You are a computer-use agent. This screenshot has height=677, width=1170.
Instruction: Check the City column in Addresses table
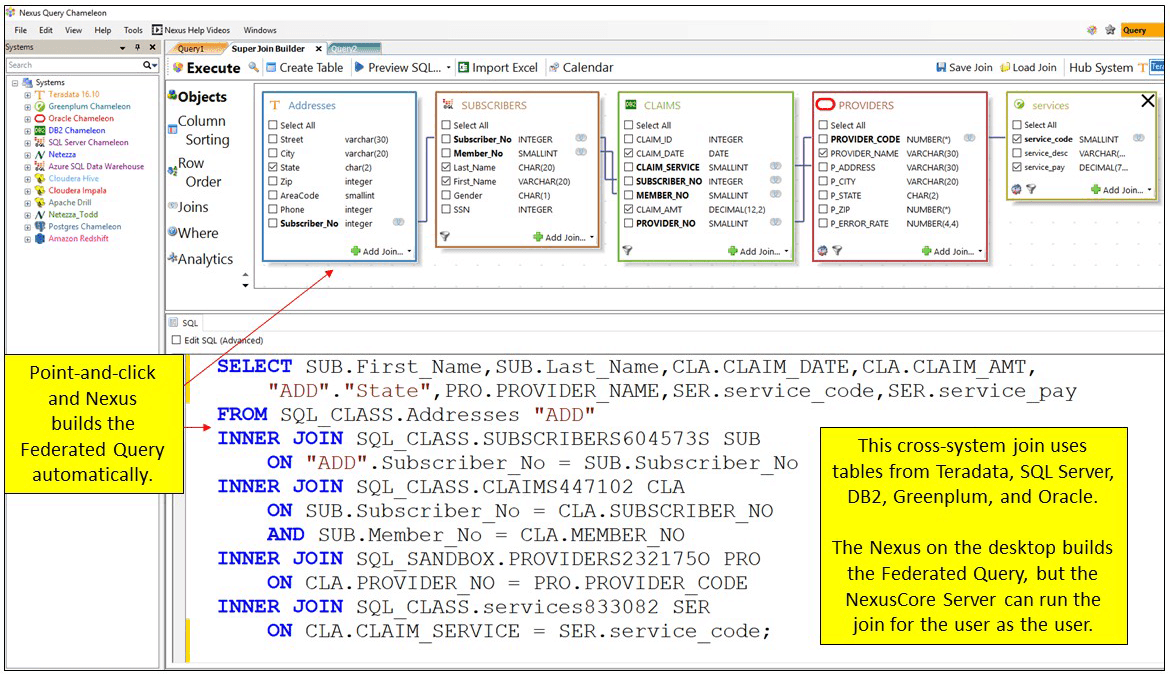tap(272, 154)
